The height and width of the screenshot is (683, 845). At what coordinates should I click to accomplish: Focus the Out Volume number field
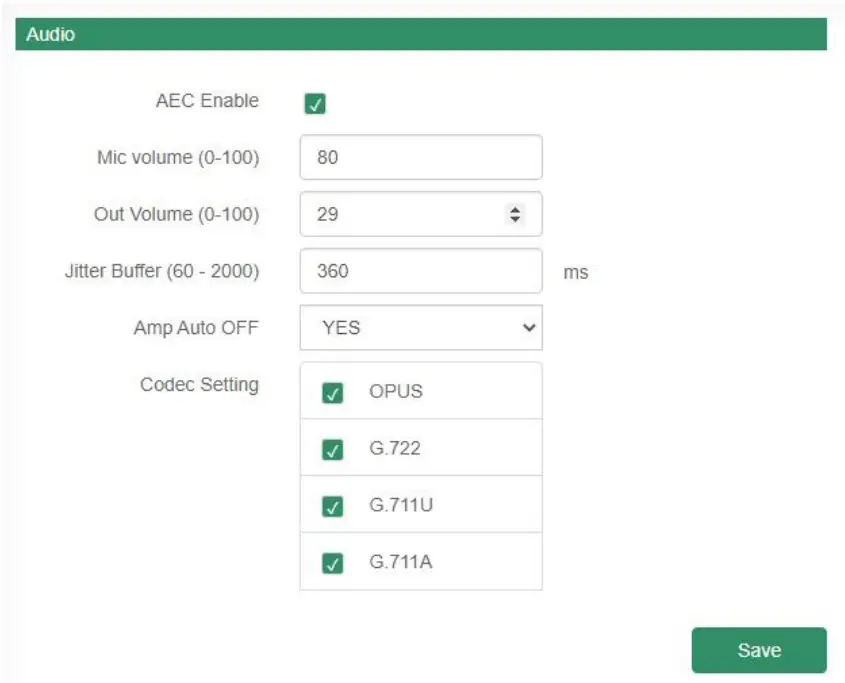coord(400,214)
